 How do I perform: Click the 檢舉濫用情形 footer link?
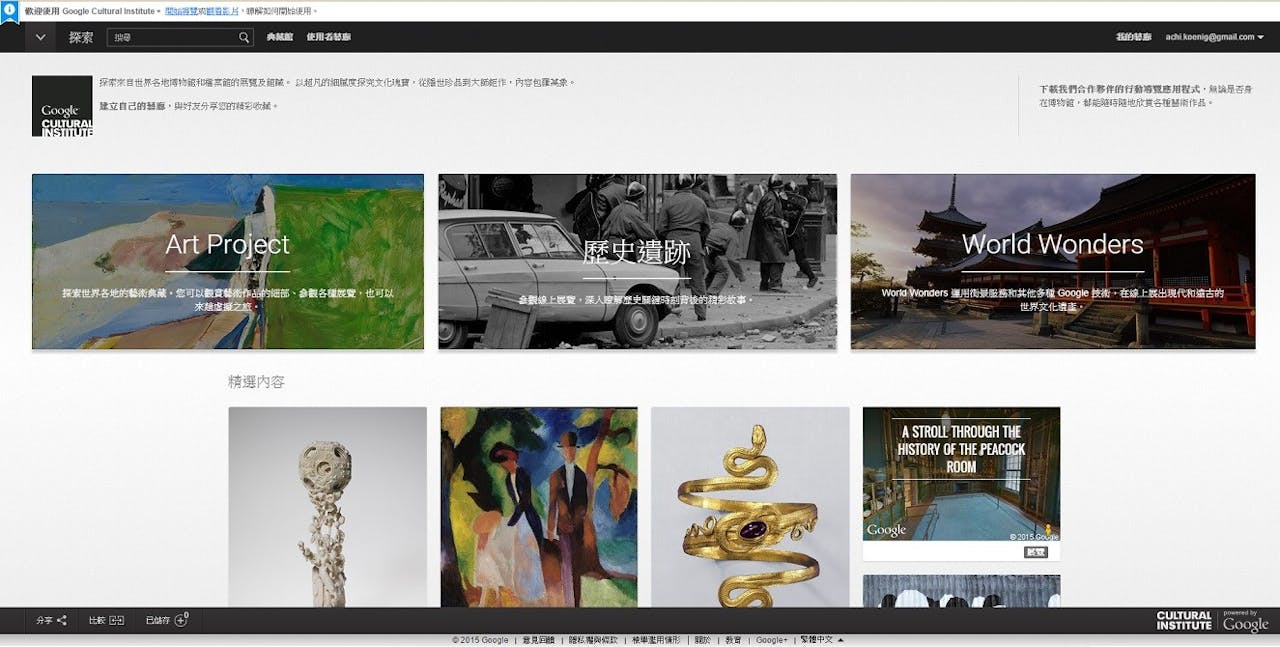(656, 640)
